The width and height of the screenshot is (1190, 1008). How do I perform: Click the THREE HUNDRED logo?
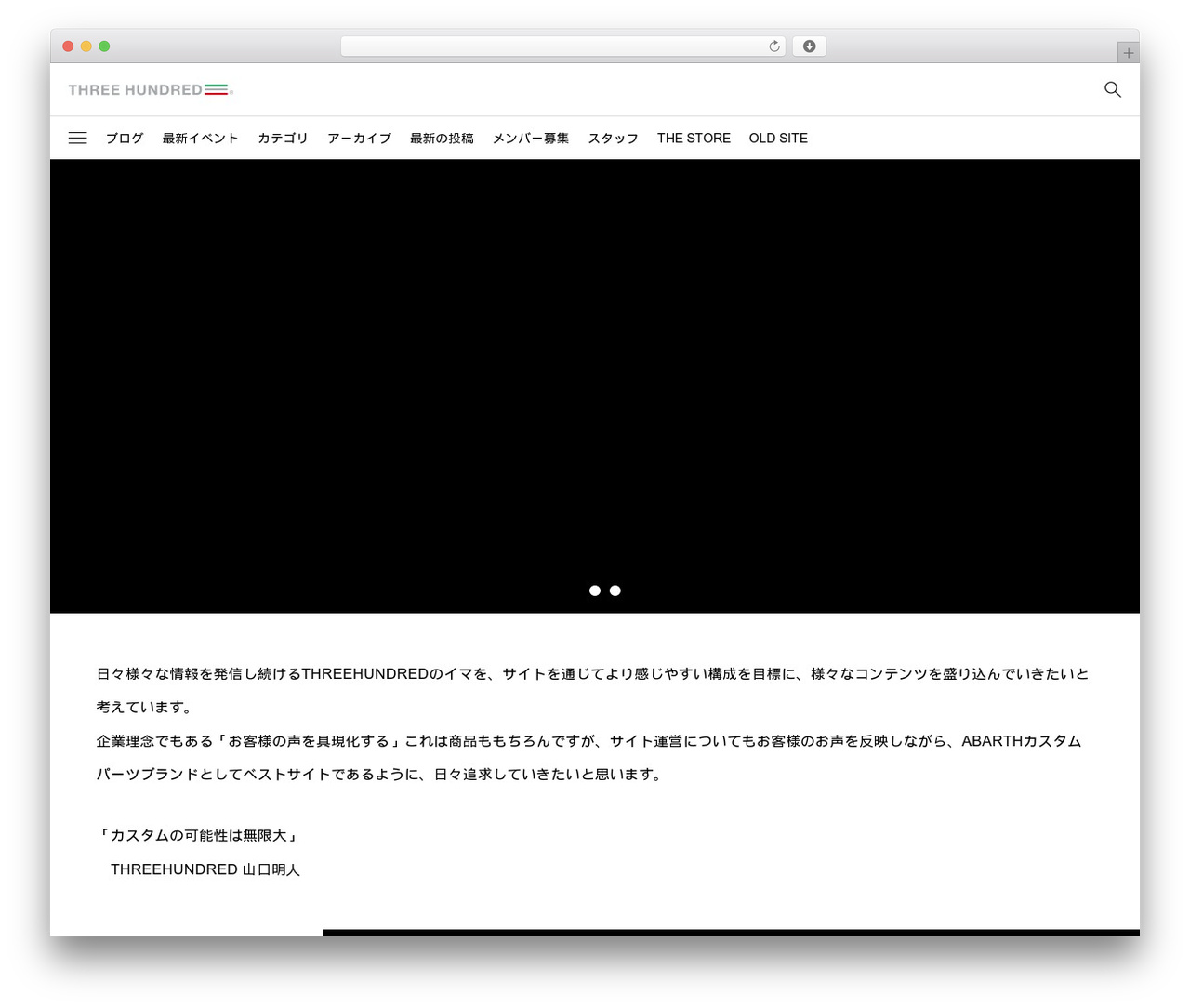coord(151,89)
